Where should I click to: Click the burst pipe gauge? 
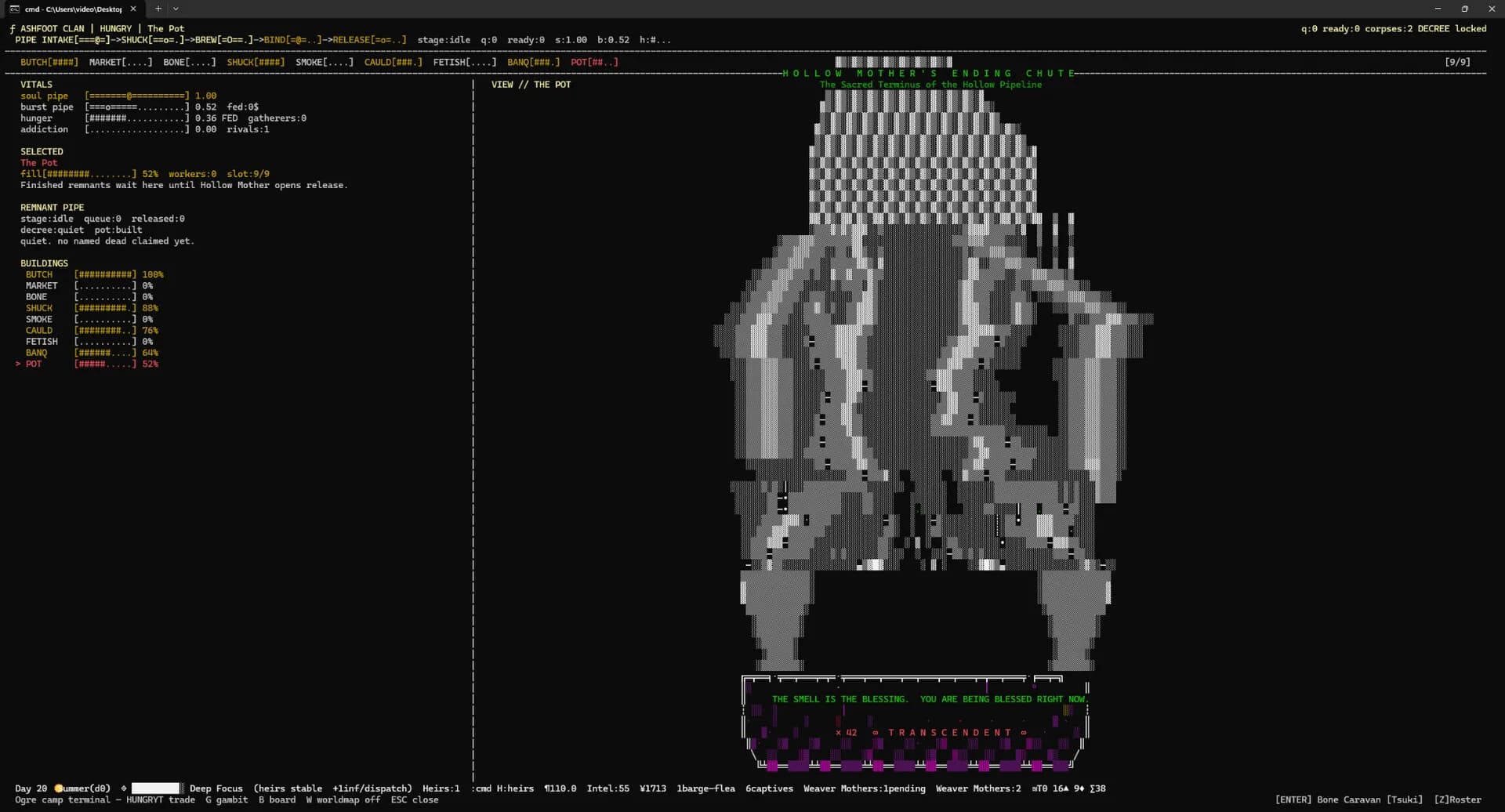tap(137, 107)
